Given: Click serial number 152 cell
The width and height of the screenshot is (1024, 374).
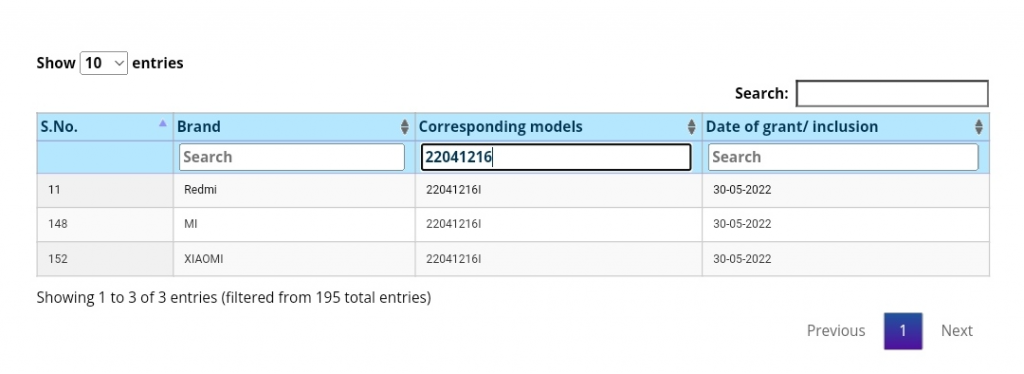Looking at the screenshot, I should (x=104, y=259).
